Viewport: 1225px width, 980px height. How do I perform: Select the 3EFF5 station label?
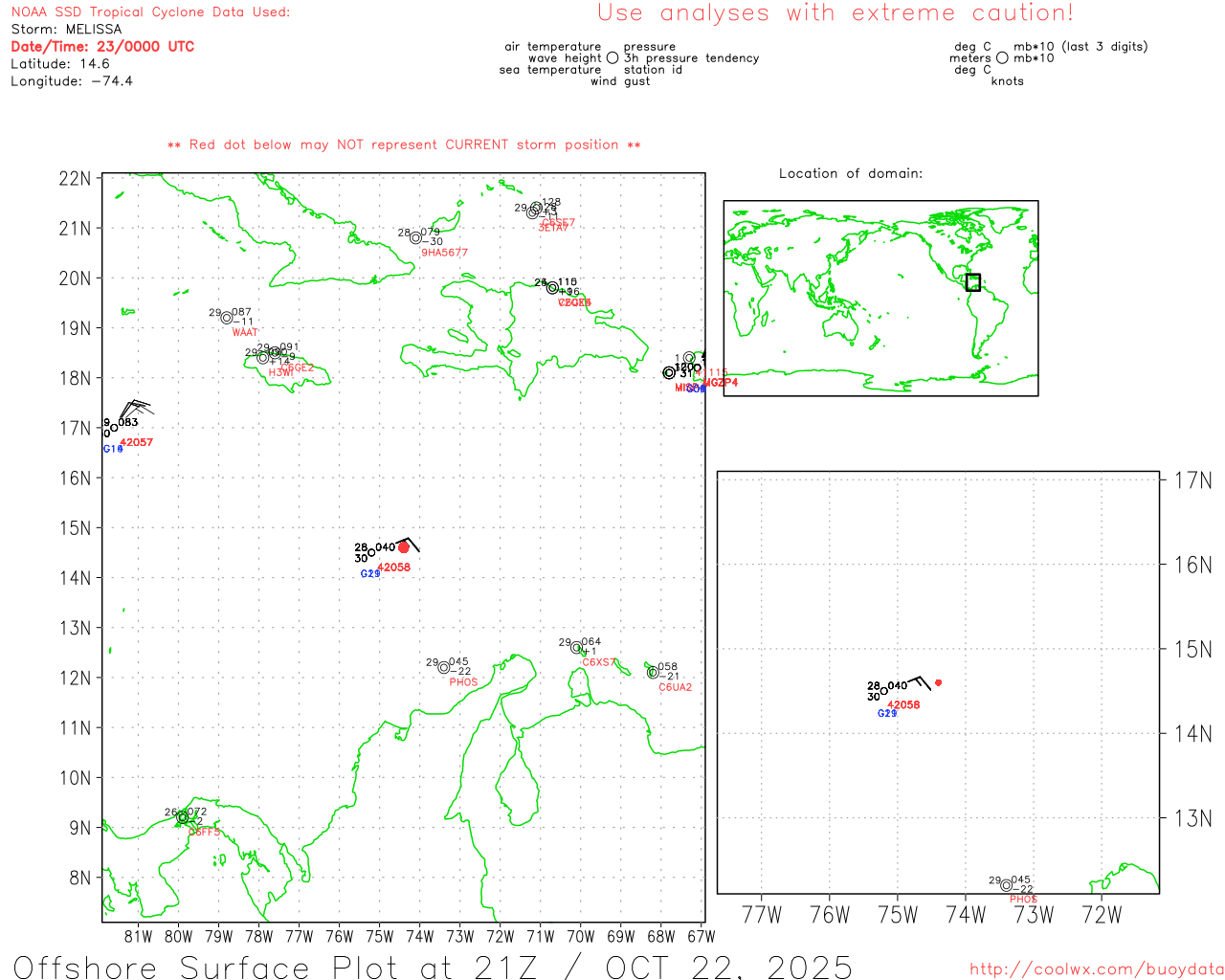[x=204, y=833]
